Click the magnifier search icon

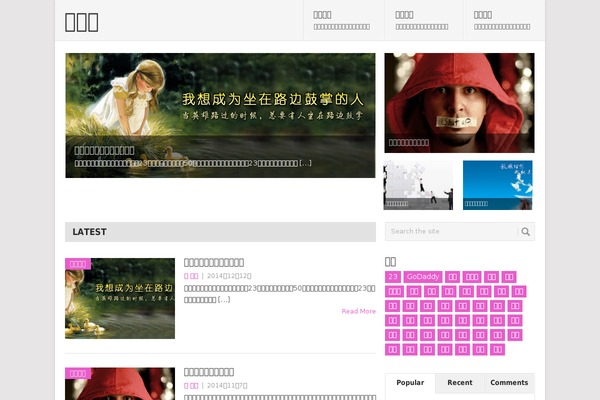click(x=525, y=232)
